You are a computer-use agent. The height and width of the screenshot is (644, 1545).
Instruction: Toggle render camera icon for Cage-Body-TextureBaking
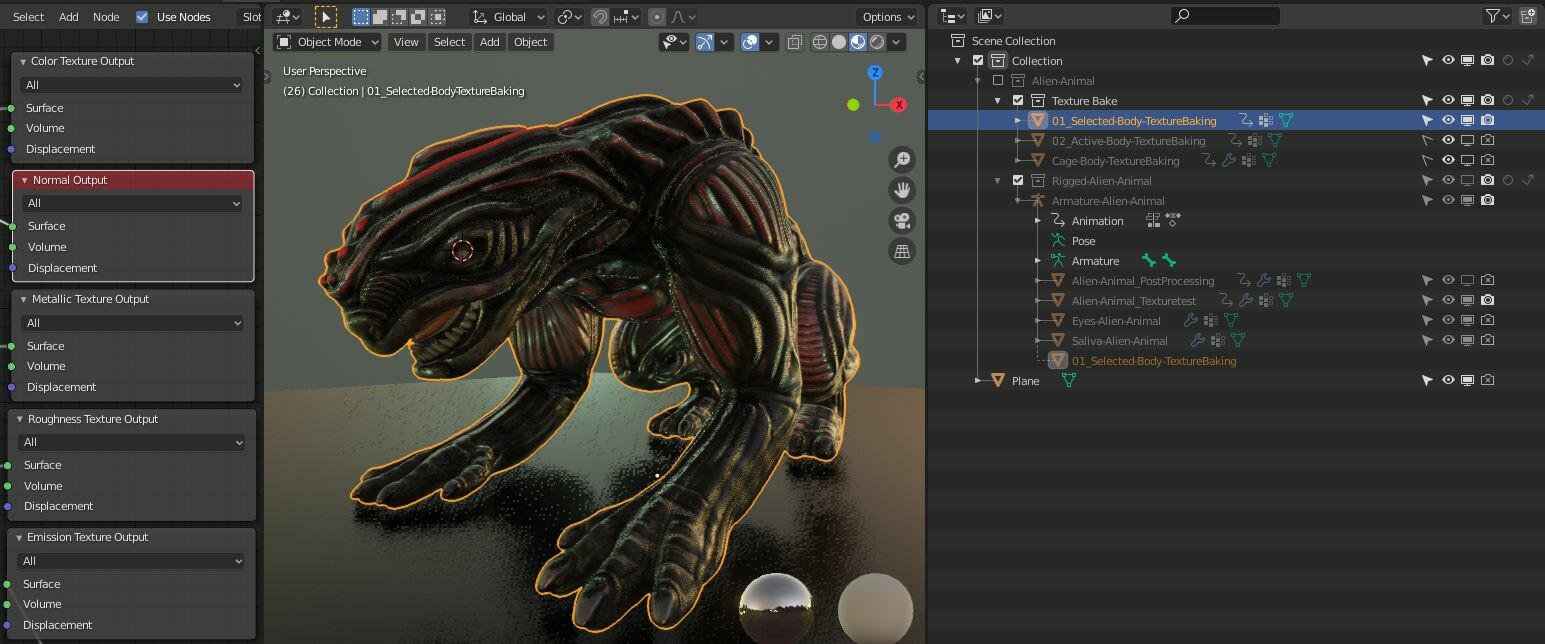point(1487,160)
